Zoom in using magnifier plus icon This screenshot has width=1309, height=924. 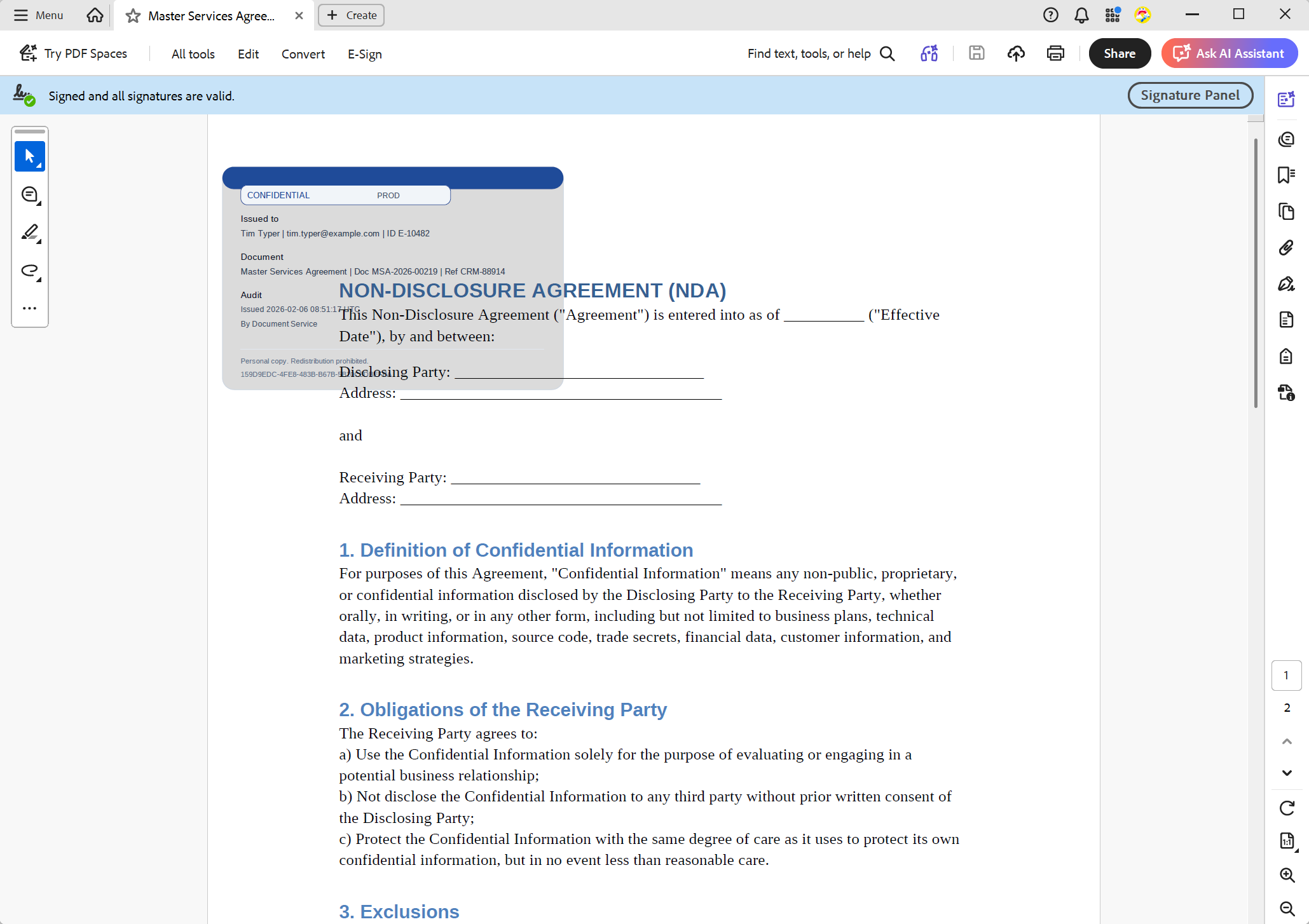coord(1287,875)
